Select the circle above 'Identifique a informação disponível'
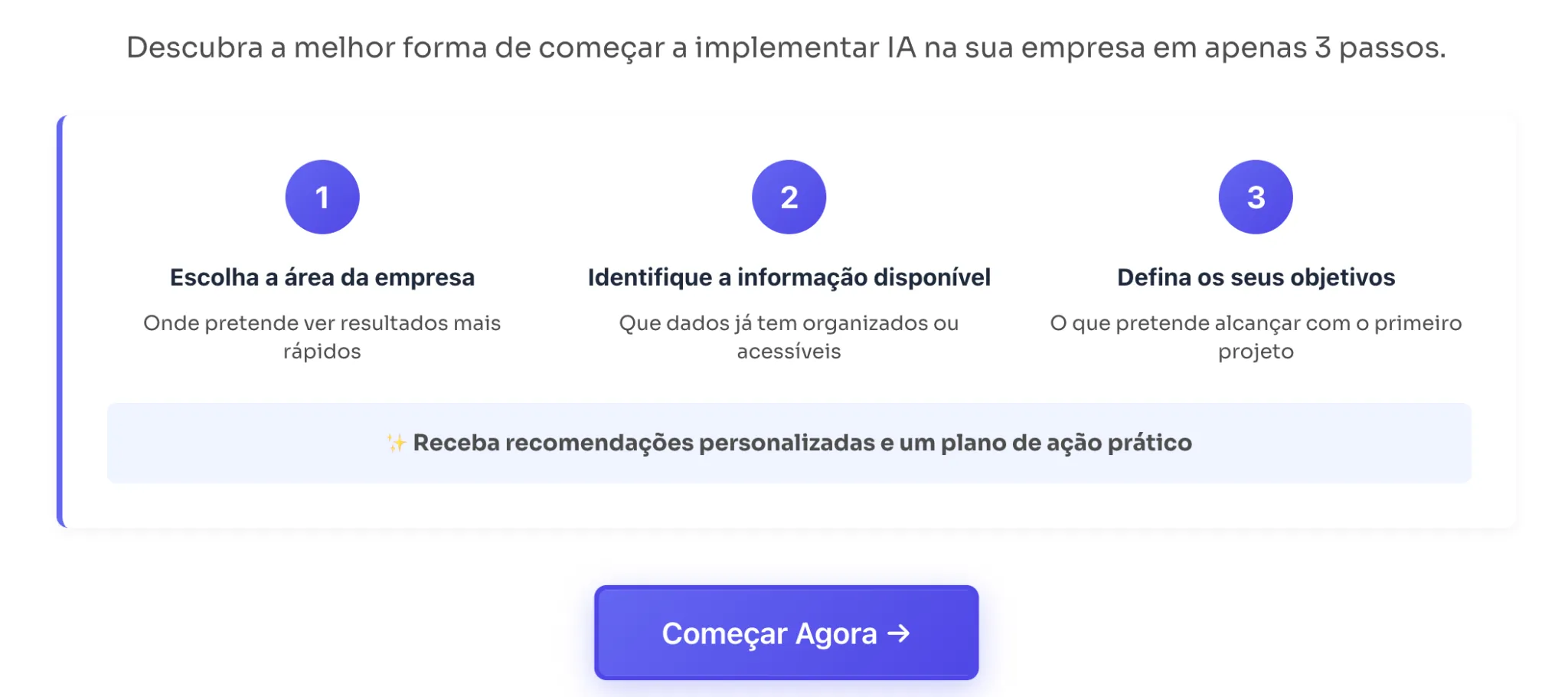Image resolution: width=1568 pixels, height=697 pixels. pos(788,196)
